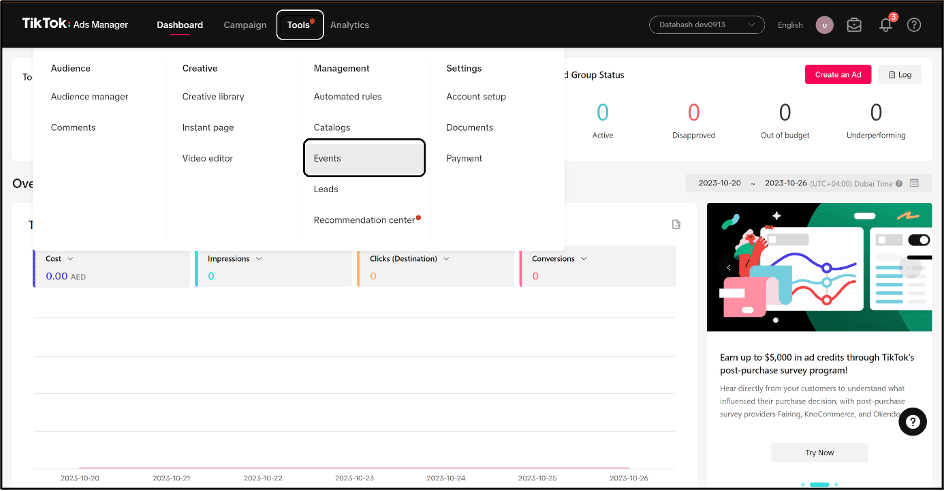Click the user avatar icon
945x491 pixels.
pyautogui.click(x=824, y=25)
